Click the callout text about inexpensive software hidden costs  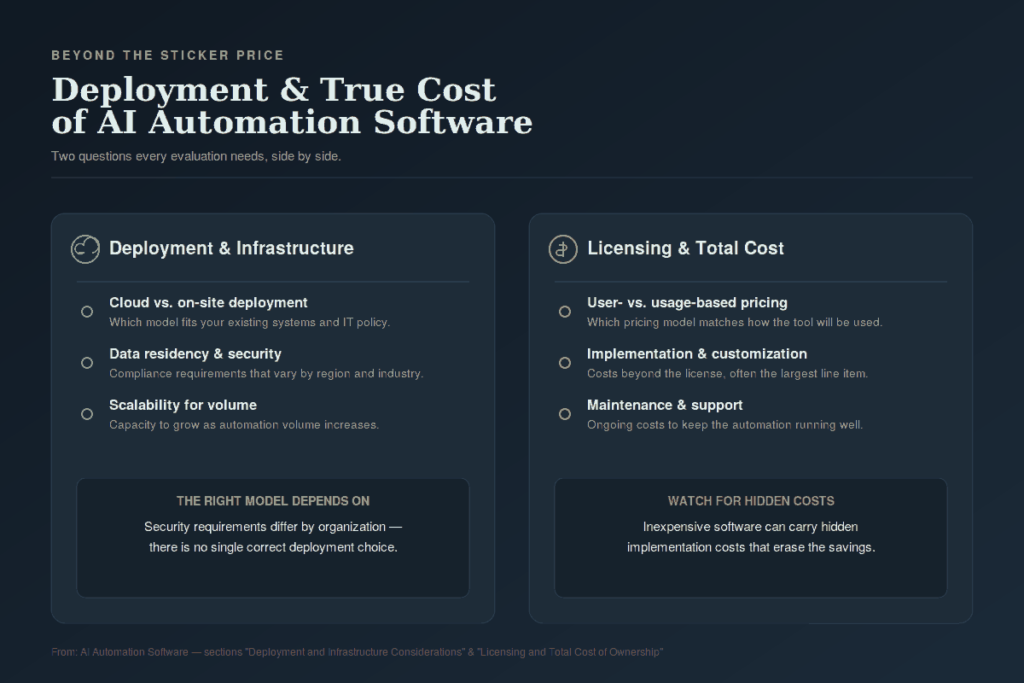coord(751,537)
